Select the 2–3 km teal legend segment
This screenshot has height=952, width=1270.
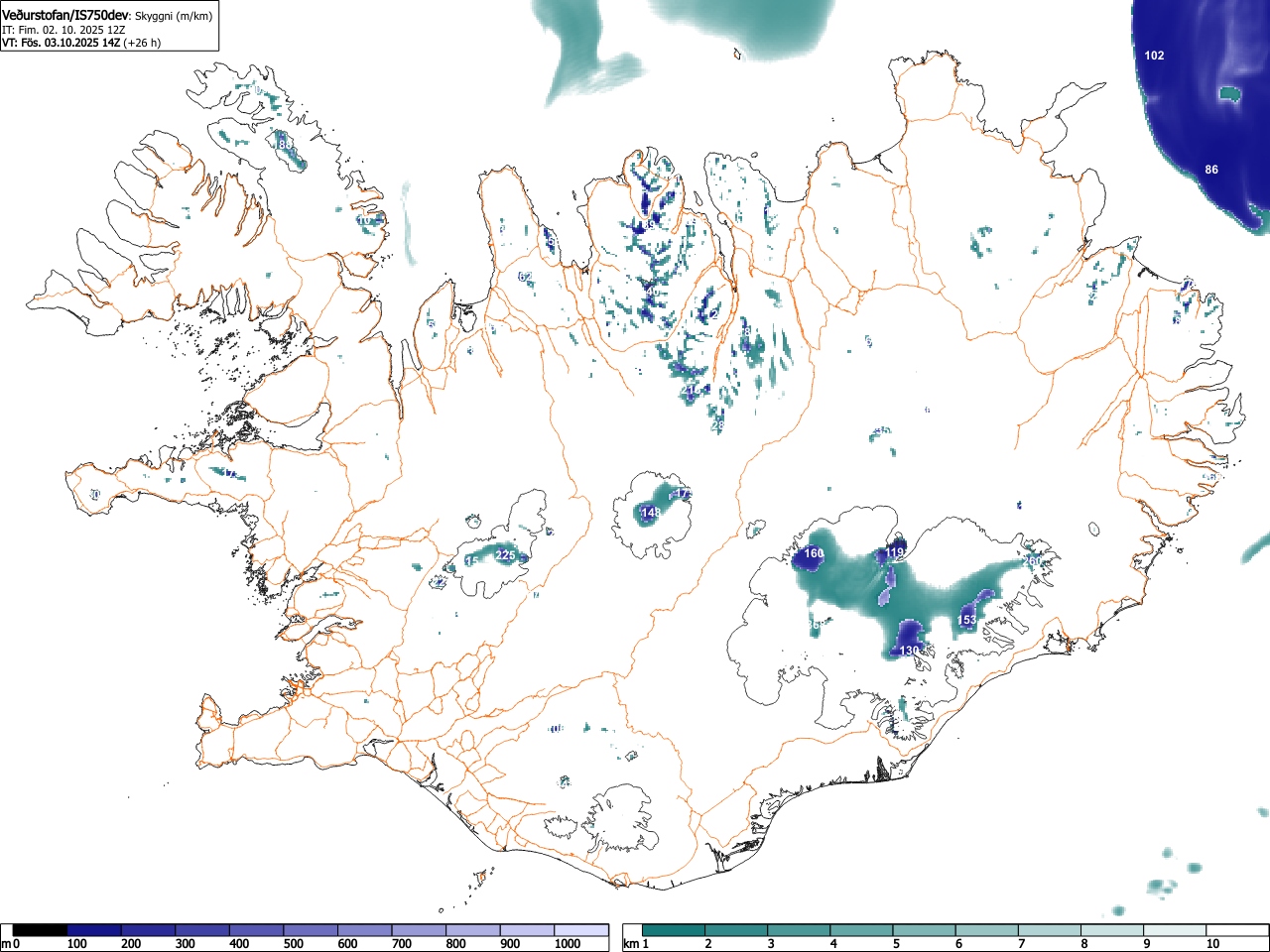pyautogui.click(x=736, y=930)
